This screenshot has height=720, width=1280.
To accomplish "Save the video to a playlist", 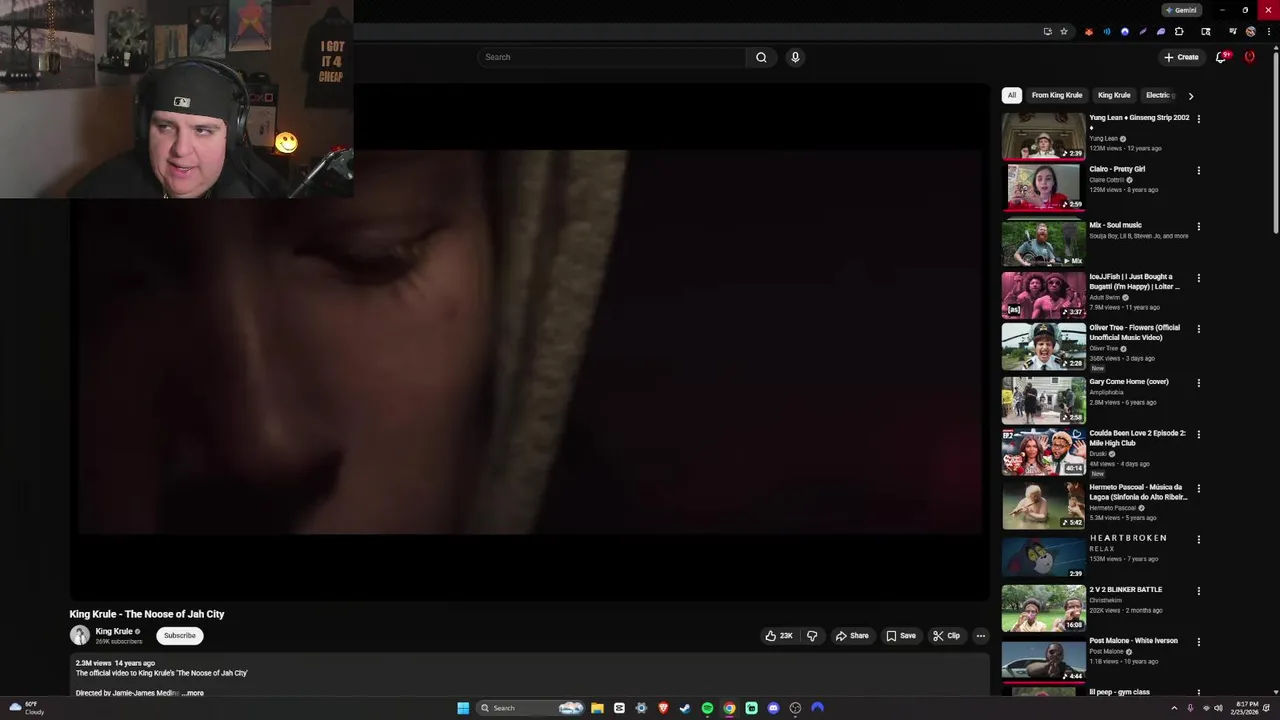I will pos(900,636).
